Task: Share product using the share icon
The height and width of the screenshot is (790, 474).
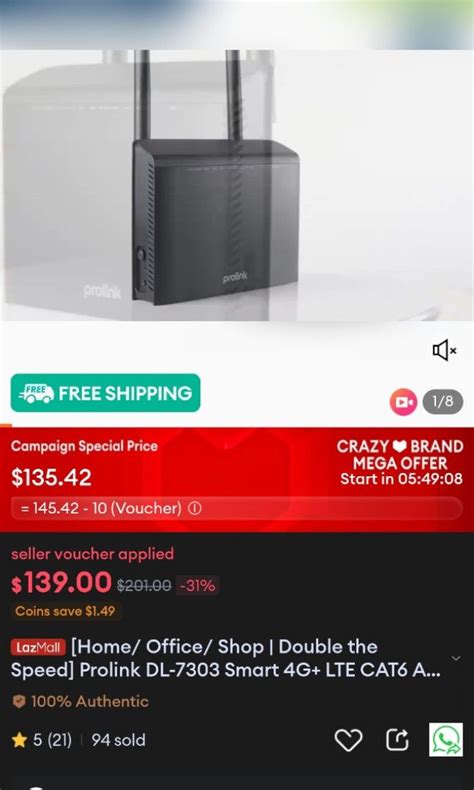Action: click(x=397, y=740)
